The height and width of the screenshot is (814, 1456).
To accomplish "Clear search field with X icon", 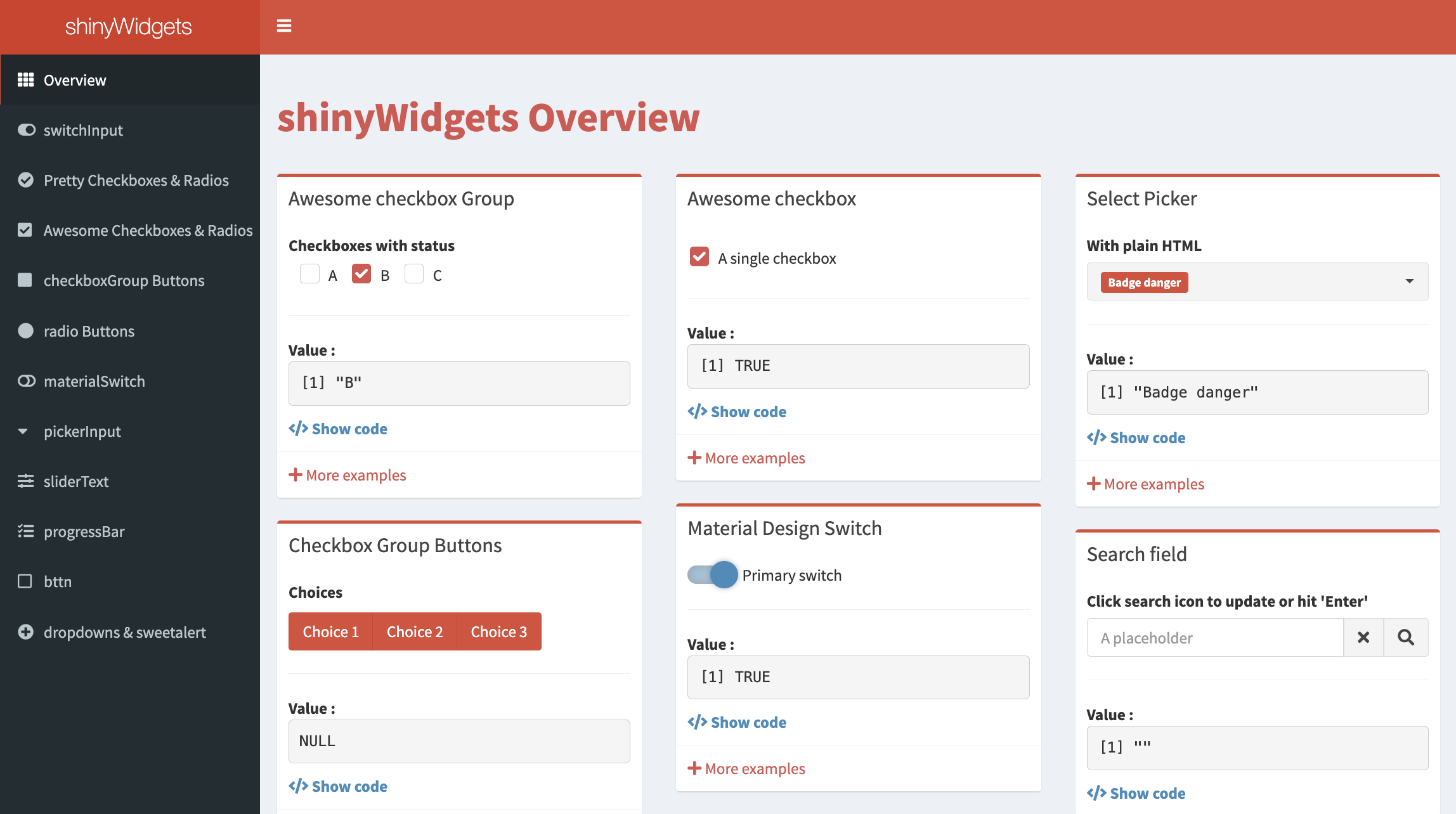I will [1363, 638].
